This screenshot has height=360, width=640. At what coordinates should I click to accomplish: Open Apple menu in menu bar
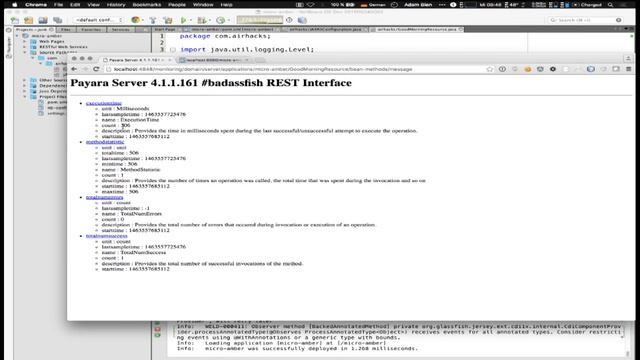pyautogui.click(x=15, y=4)
